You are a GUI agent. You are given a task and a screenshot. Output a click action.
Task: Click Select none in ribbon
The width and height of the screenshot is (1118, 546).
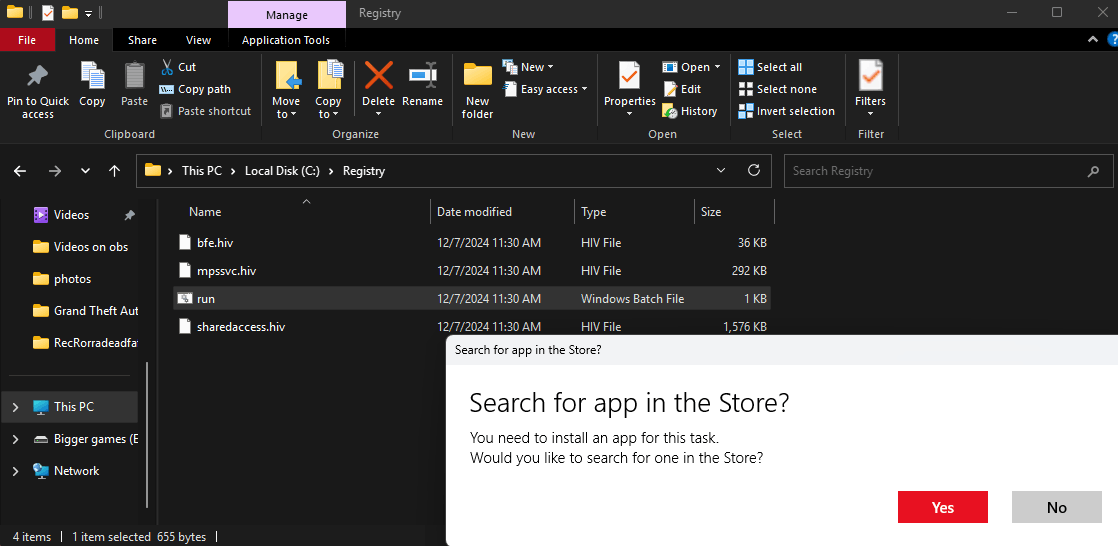(x=777, y=89)
